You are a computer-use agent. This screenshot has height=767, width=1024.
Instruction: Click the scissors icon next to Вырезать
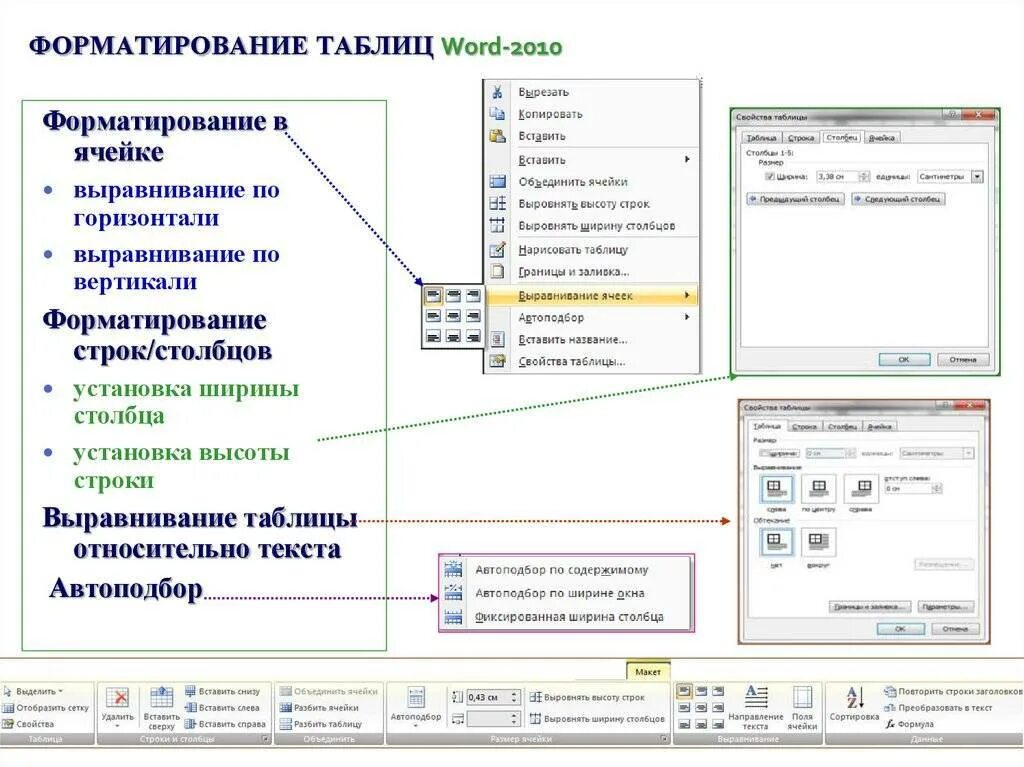pyautogui.click(x=497, y=91)
